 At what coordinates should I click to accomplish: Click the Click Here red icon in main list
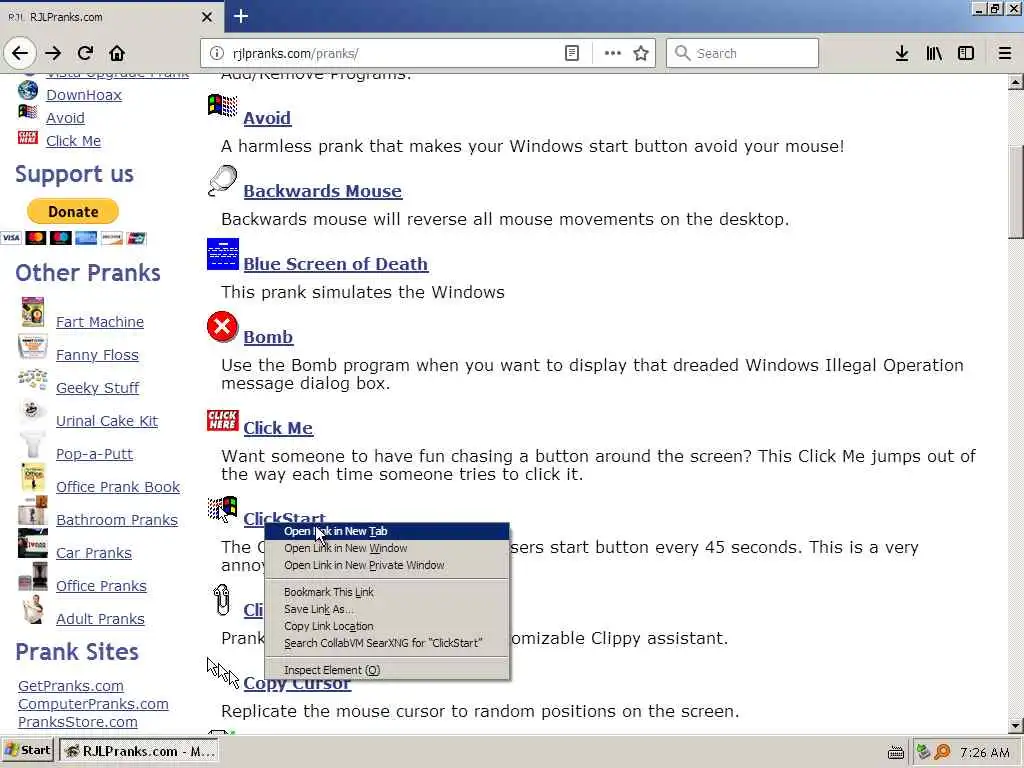(x=223, y=420)
